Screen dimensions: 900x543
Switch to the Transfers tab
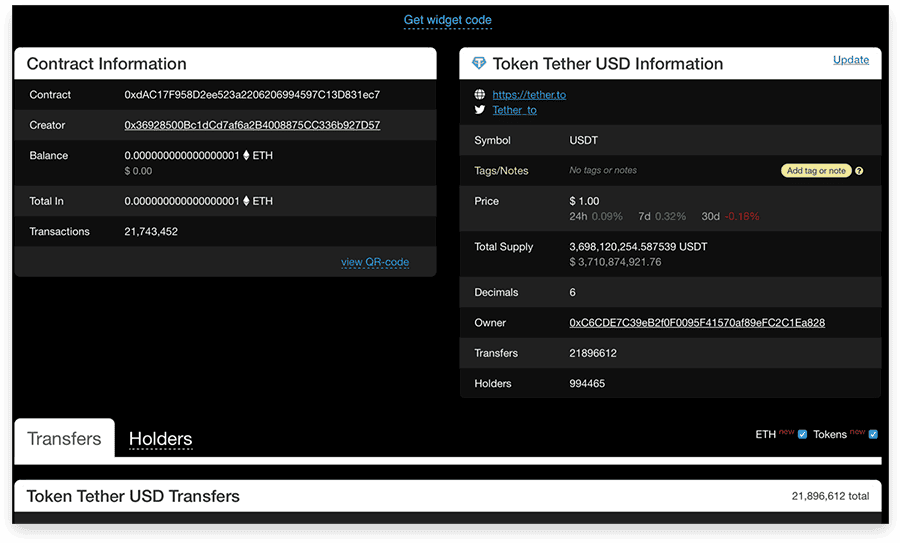click(64, 439)
